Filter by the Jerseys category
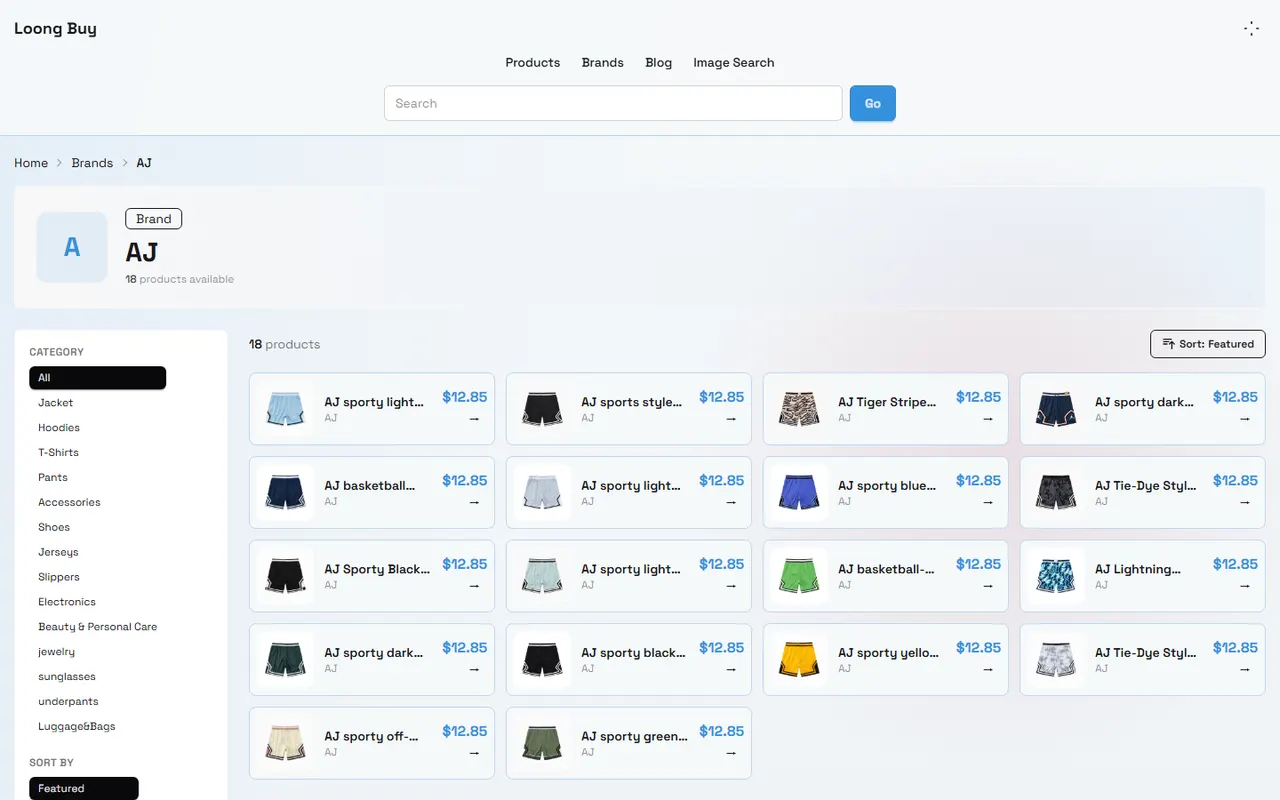The height and width of the screenshot is (800, 1280). click(x=98, y=552)
